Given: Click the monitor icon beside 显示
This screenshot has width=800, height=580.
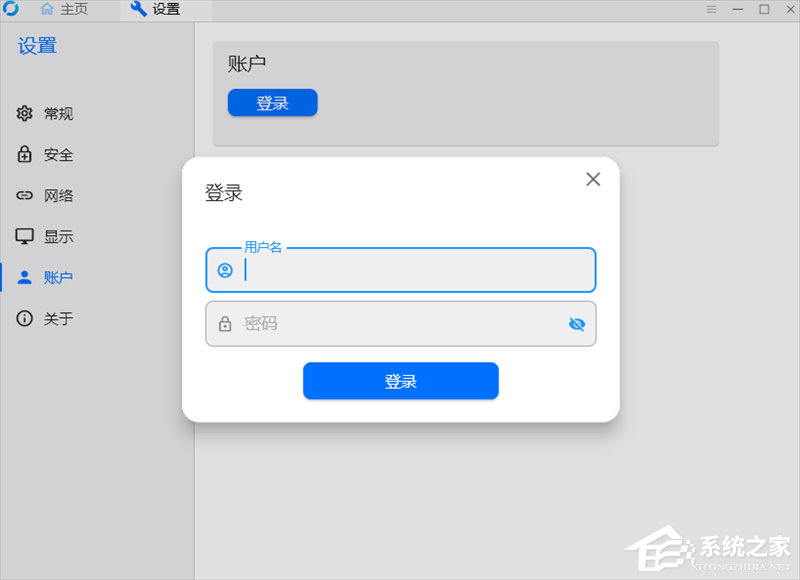Looking at the screenshot, I should [24, 236].
